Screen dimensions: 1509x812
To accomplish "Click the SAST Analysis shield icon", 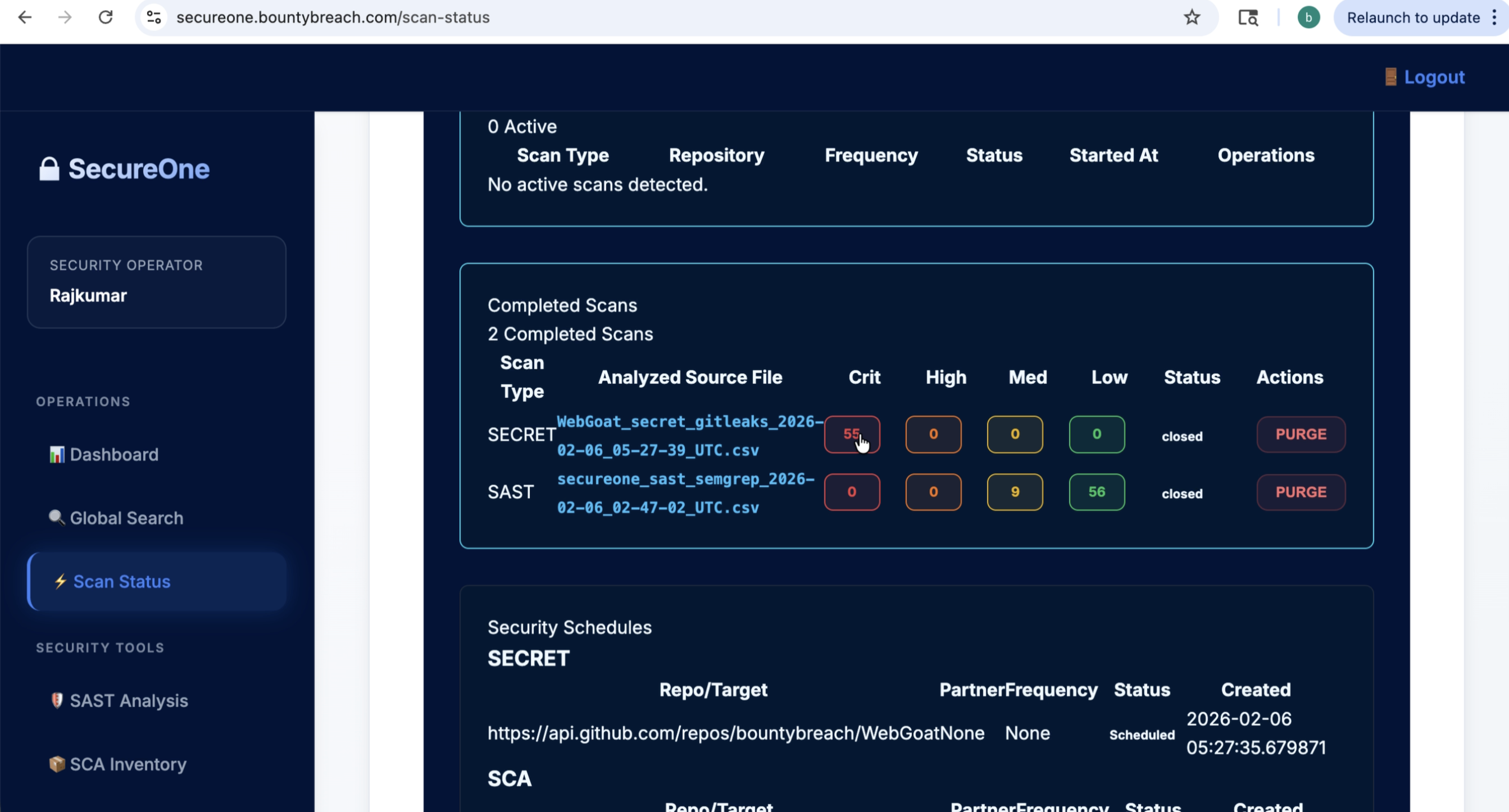I will (57, 700).
